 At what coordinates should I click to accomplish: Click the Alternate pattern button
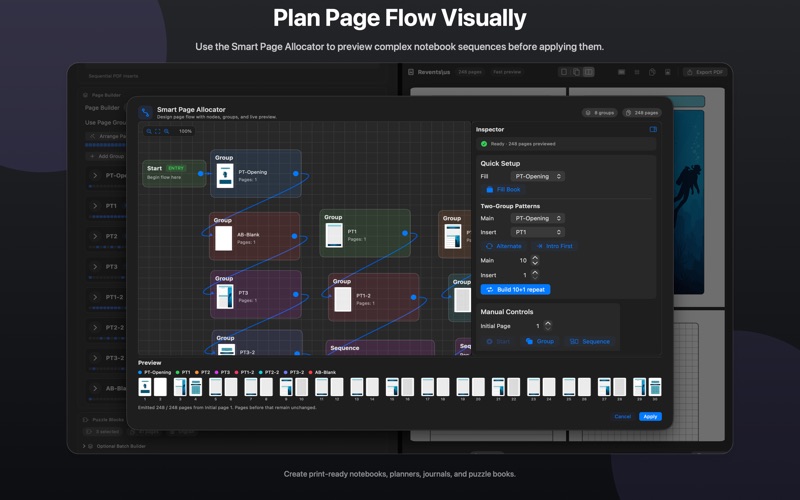coord(504,246)
